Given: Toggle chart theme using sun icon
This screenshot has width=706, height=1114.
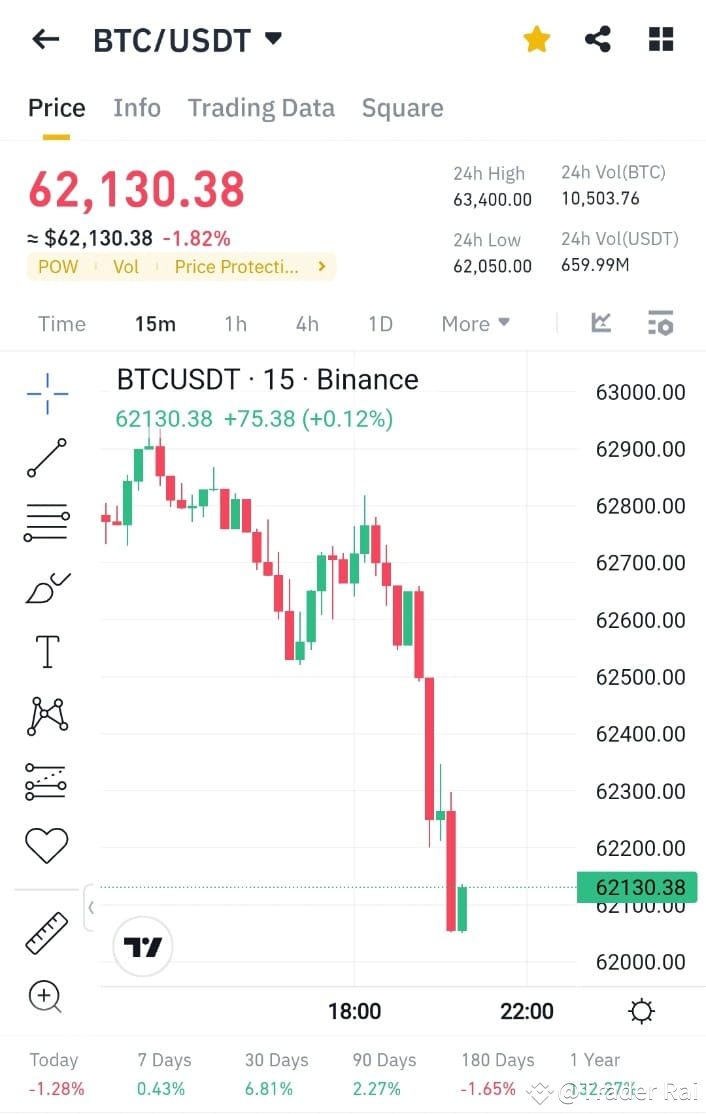Looking at the screenshot, I should [x=641, y=1011].
